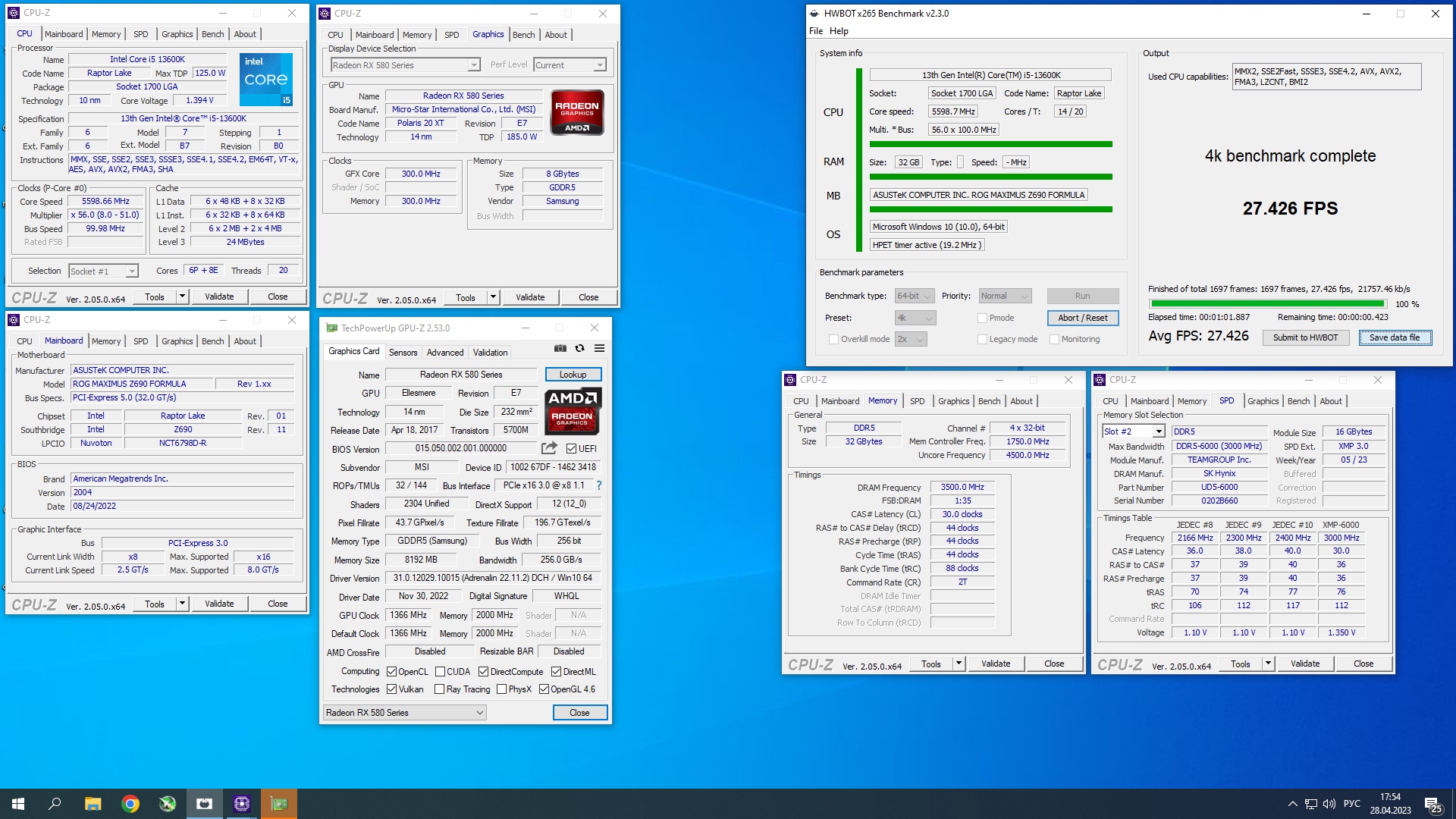The image size is (1456, 819).
Task: Open the Preset 4k dropdown
Action: pyautogui.click(x=915, y=318)
